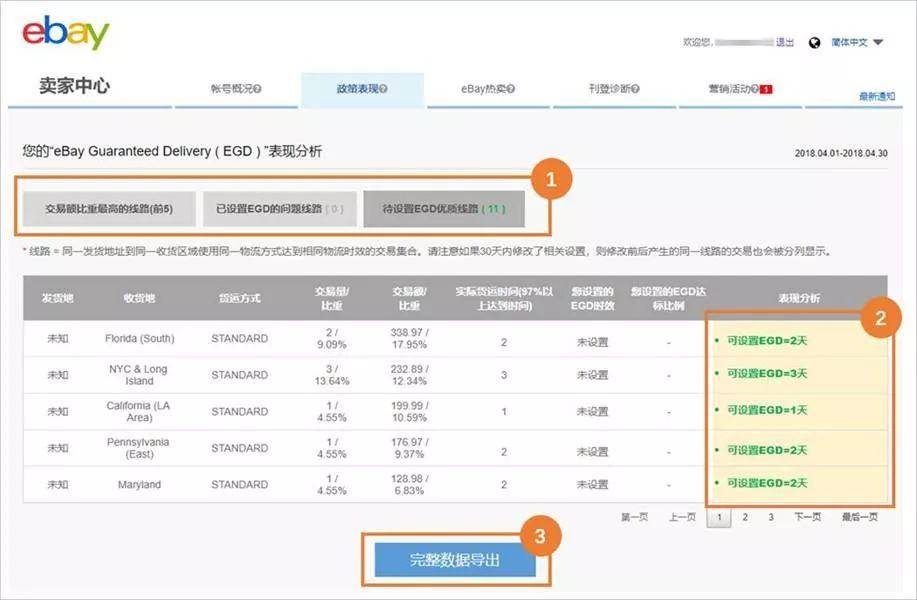Click the help icon beside 帐号概况
Image resolution: width=917 pixels, height=600 pixels.
pyautogui.click(x=257, y=89)
